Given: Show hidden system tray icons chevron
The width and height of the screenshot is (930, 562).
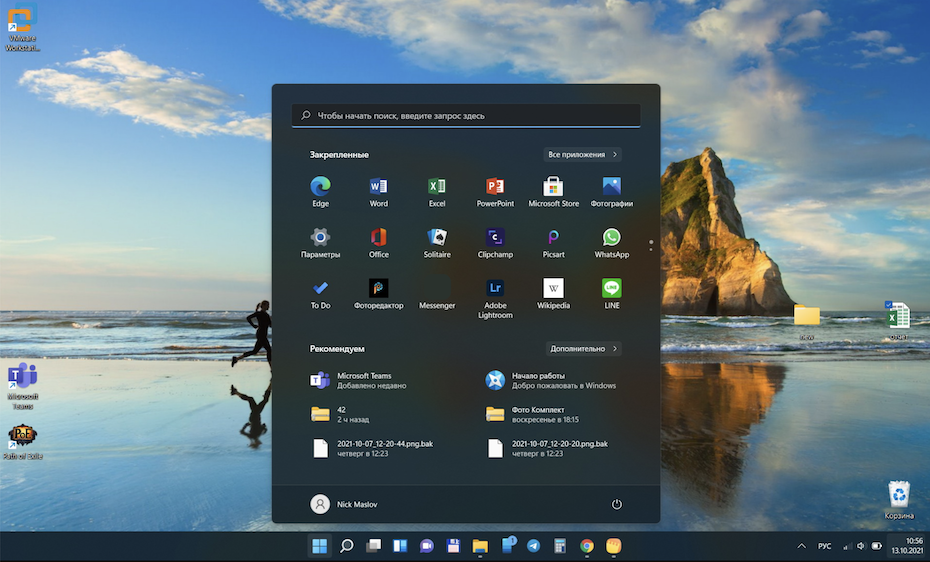Looking at the screenshot, I should (801, 546).
